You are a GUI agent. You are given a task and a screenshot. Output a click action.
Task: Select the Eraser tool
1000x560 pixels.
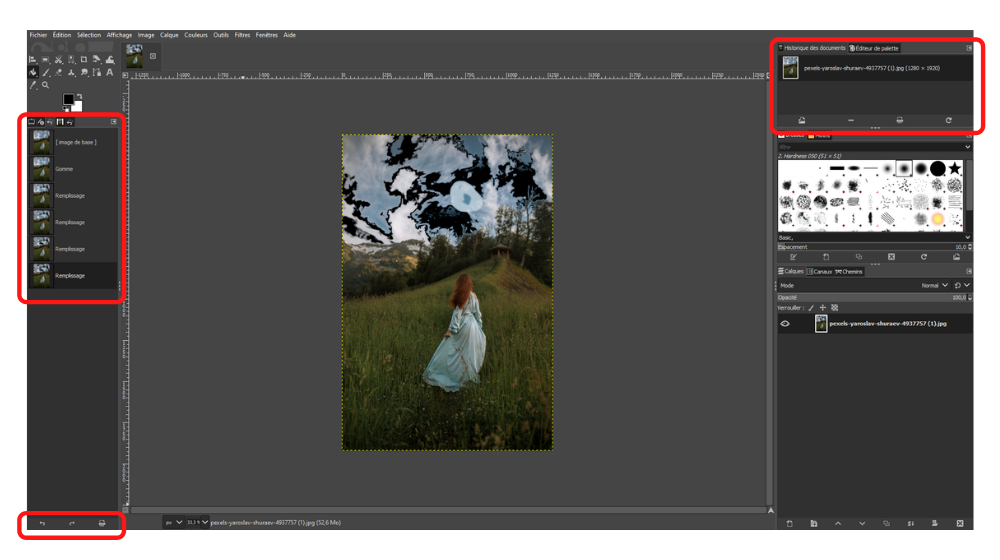(x=59, y=72)
